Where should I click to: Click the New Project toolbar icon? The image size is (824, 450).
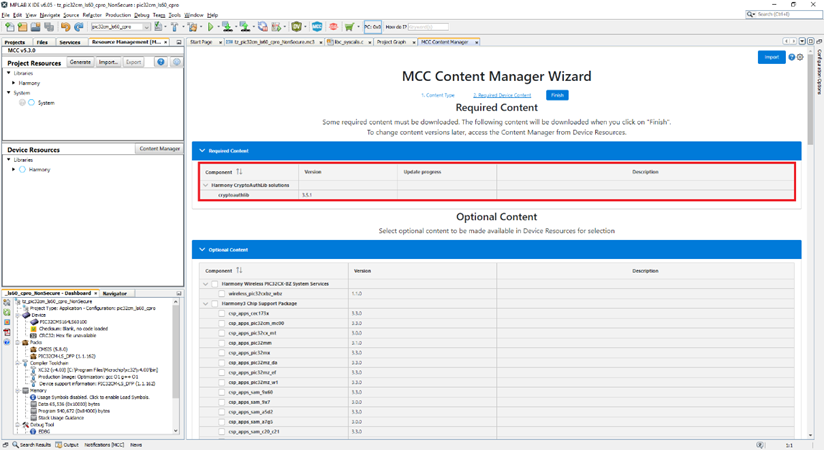point(22,27)
